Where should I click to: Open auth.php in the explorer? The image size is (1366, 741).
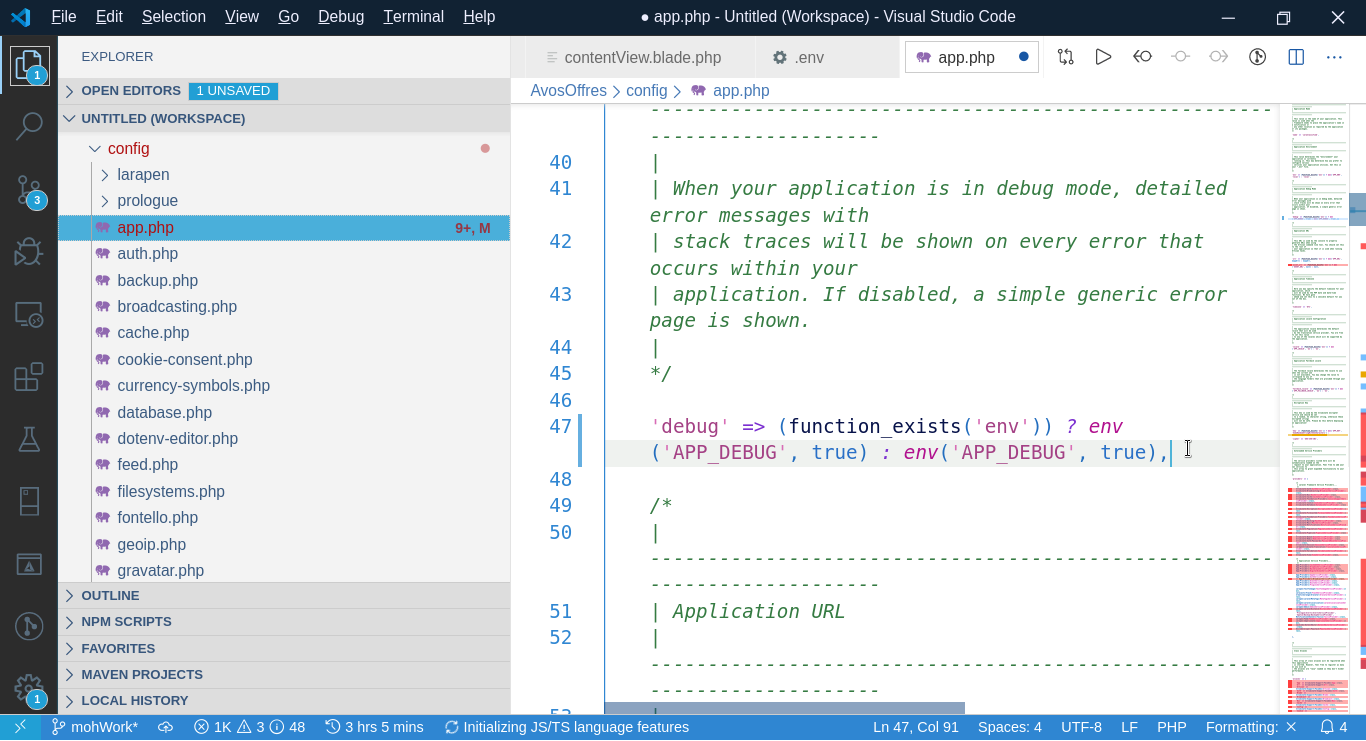point(284,254)
